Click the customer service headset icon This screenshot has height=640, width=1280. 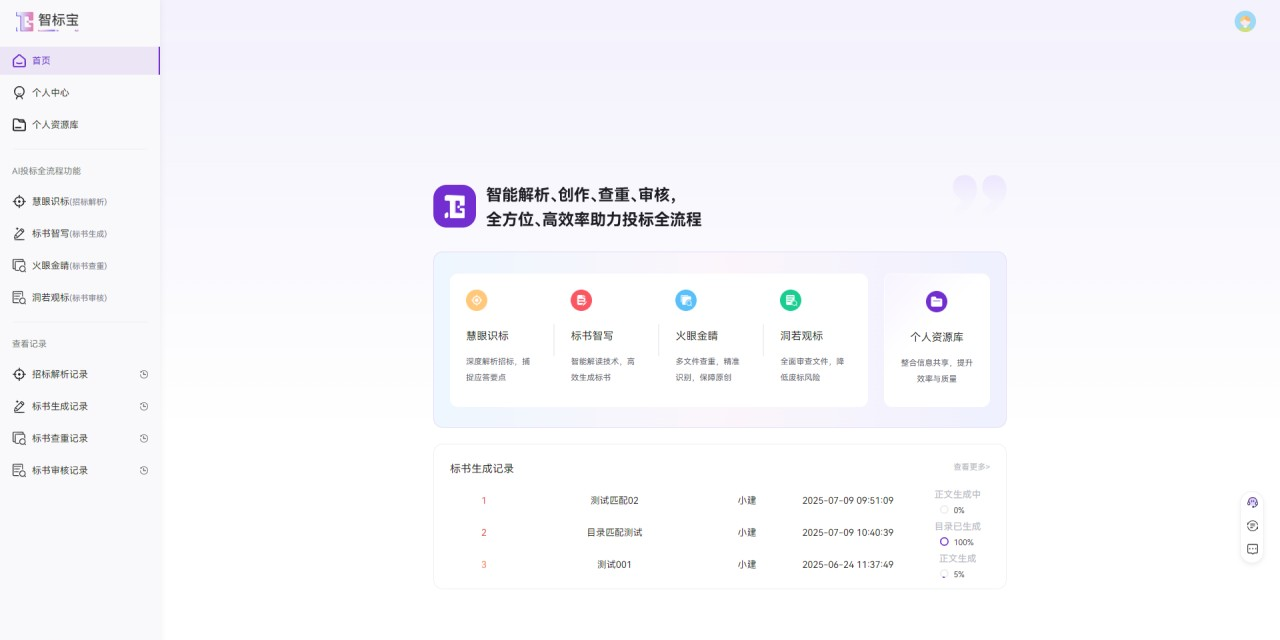[x=1252, y=502]
